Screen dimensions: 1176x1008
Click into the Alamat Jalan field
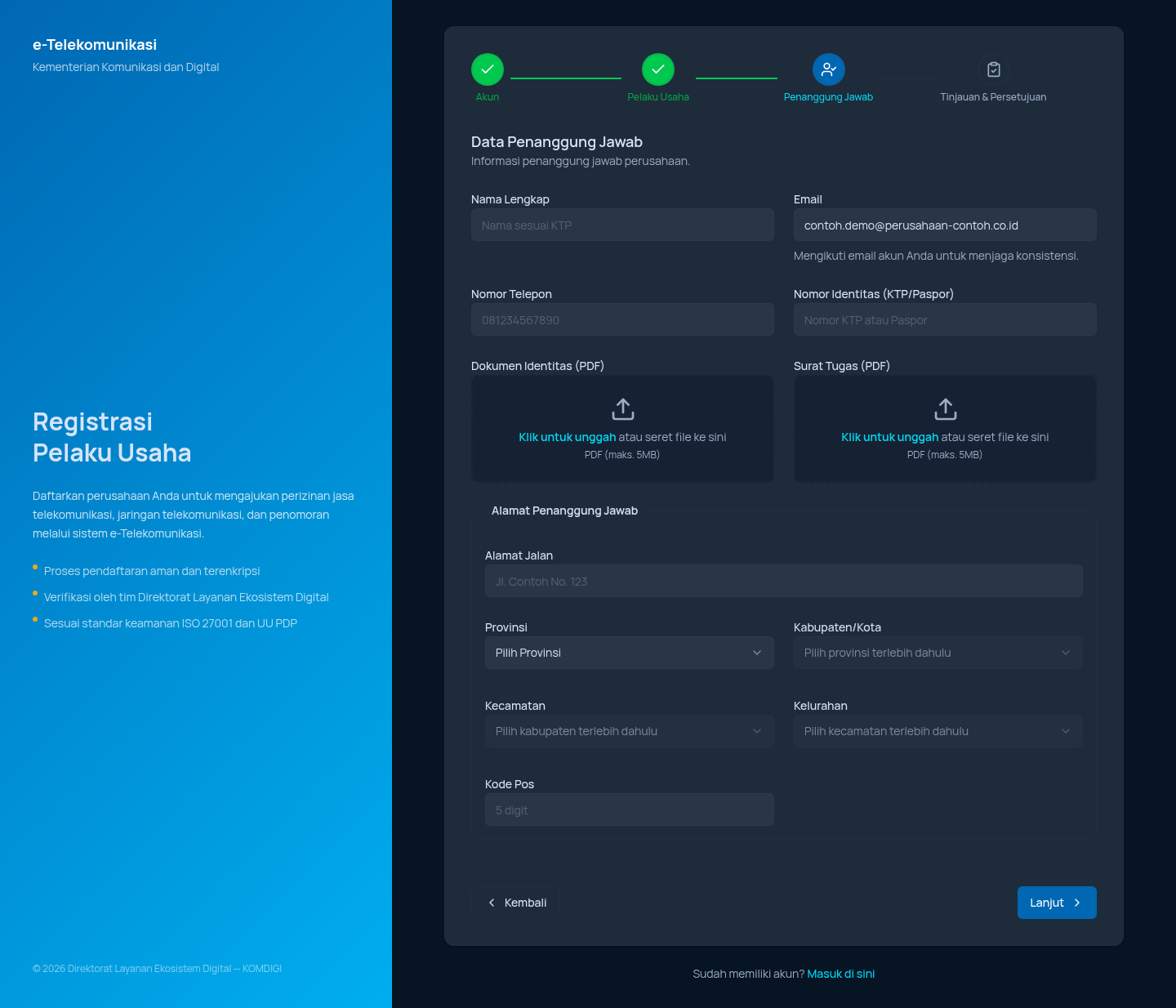784,581
